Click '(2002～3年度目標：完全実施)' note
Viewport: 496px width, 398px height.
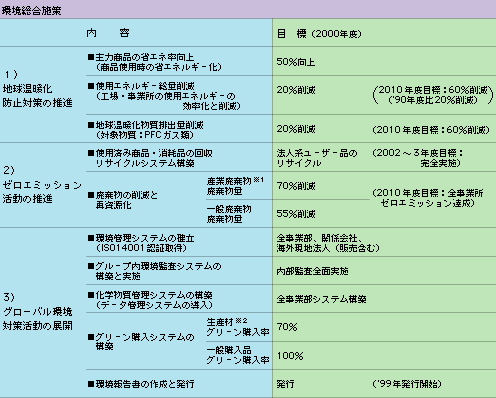(418, 158)
